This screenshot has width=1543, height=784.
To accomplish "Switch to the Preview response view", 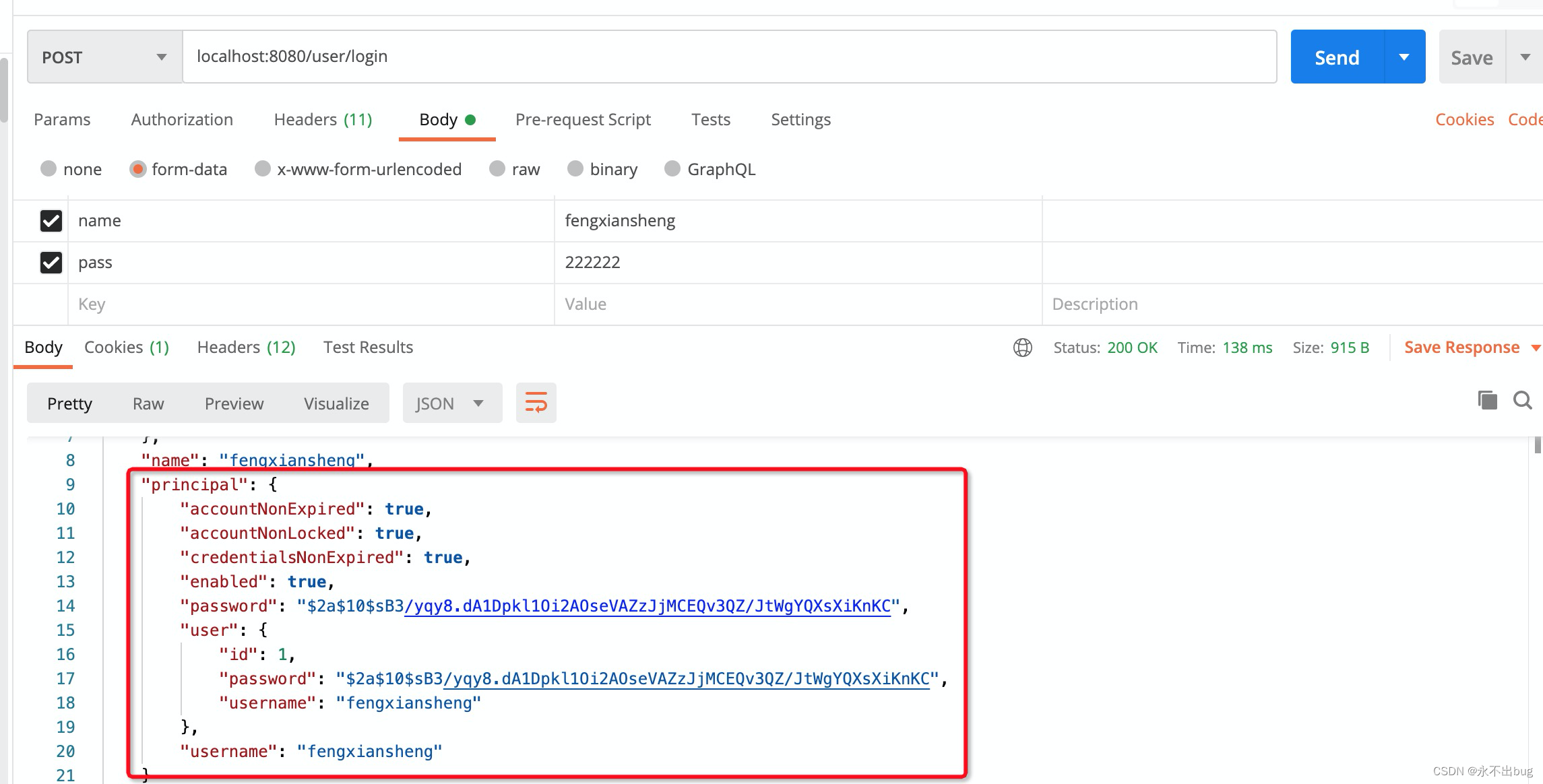I will click(233, 403).
